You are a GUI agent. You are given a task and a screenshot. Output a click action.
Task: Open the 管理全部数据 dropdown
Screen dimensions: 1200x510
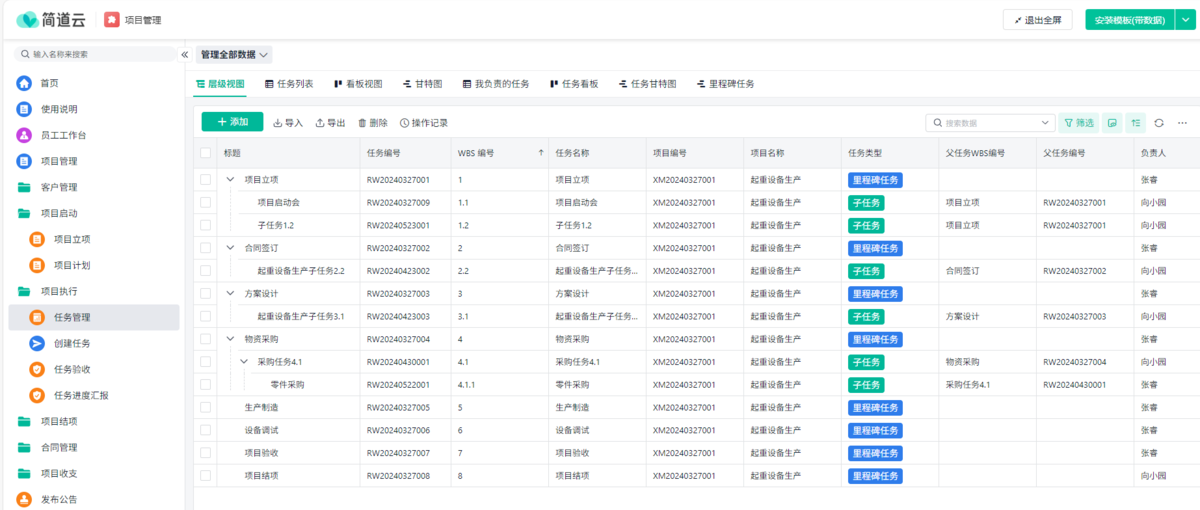[235, 55]
